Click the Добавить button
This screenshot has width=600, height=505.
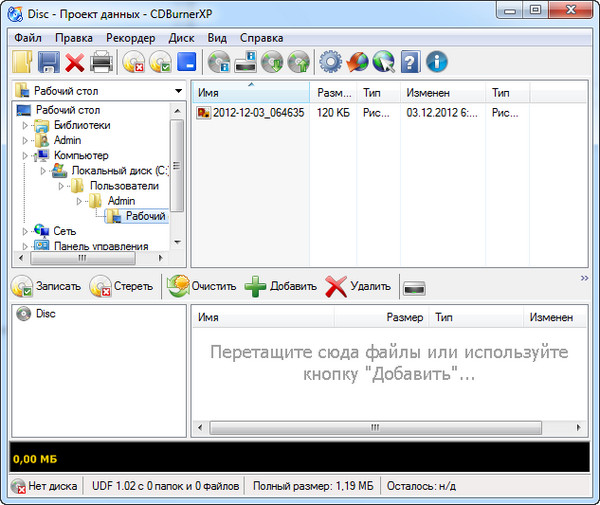(x=281, y=287)
